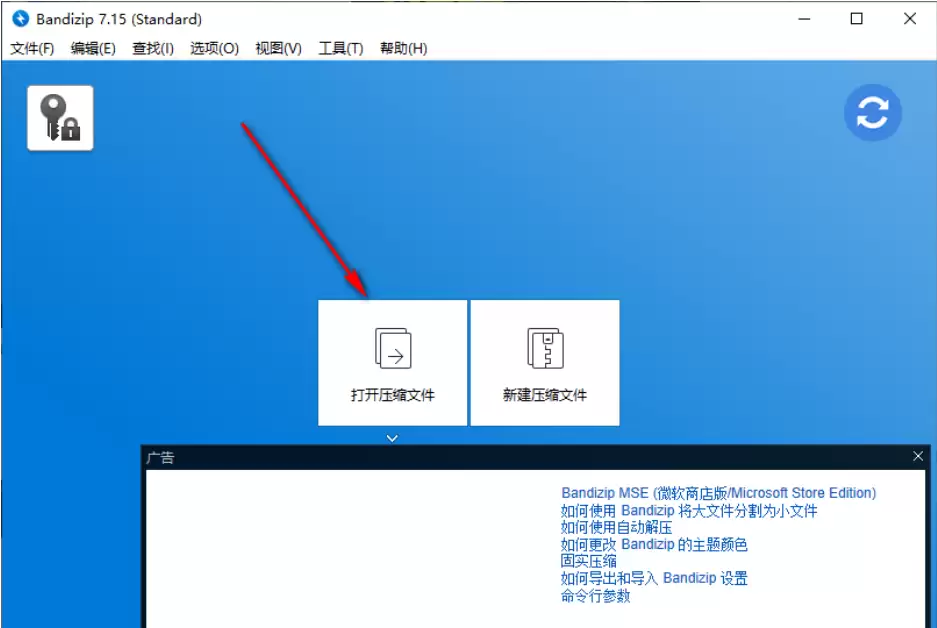Viewport: 937px width, 628px height.
Task: Open the 文件(F) menu
Action: point(32,48)
